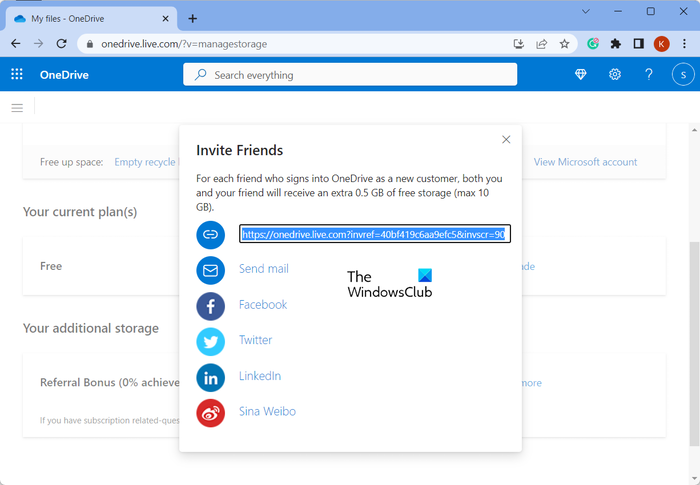700x485 pixels.
Task: Click the Send mail link
Action: coord(264,269)
